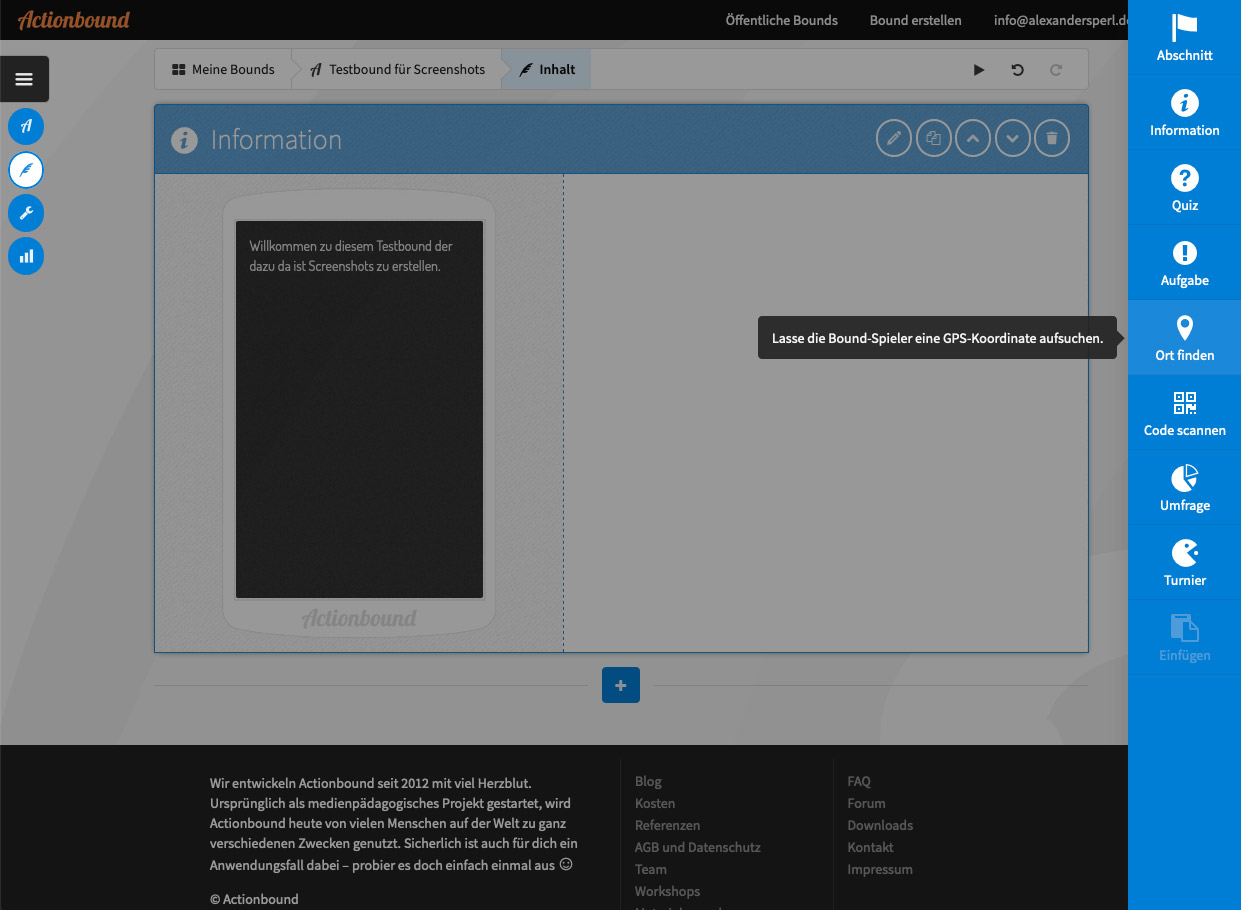Duplicate the Information element
This screenshot has height=910, width=1241.
[x=934, y=138]
